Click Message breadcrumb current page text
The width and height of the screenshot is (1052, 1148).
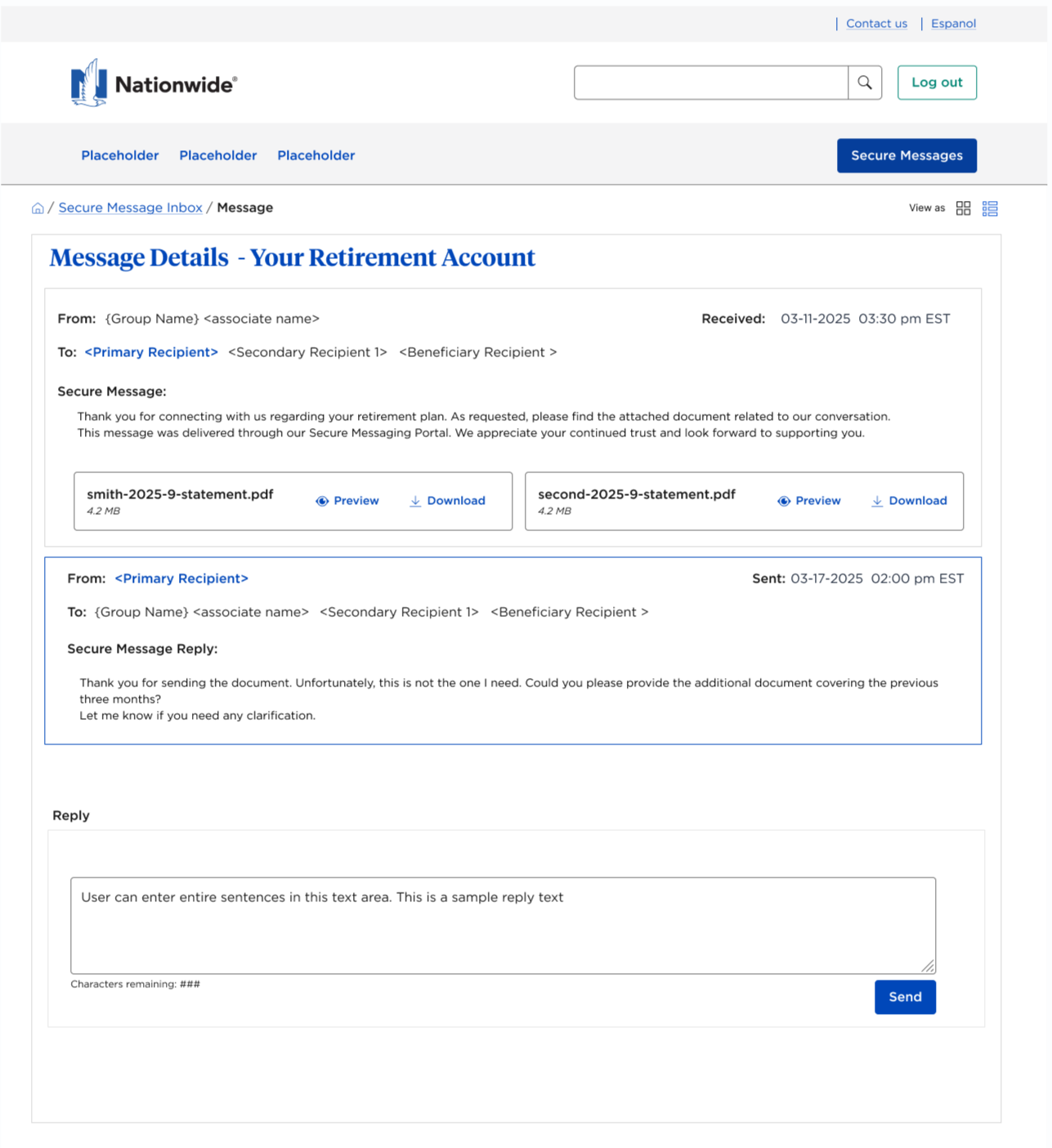coord(245,208)
